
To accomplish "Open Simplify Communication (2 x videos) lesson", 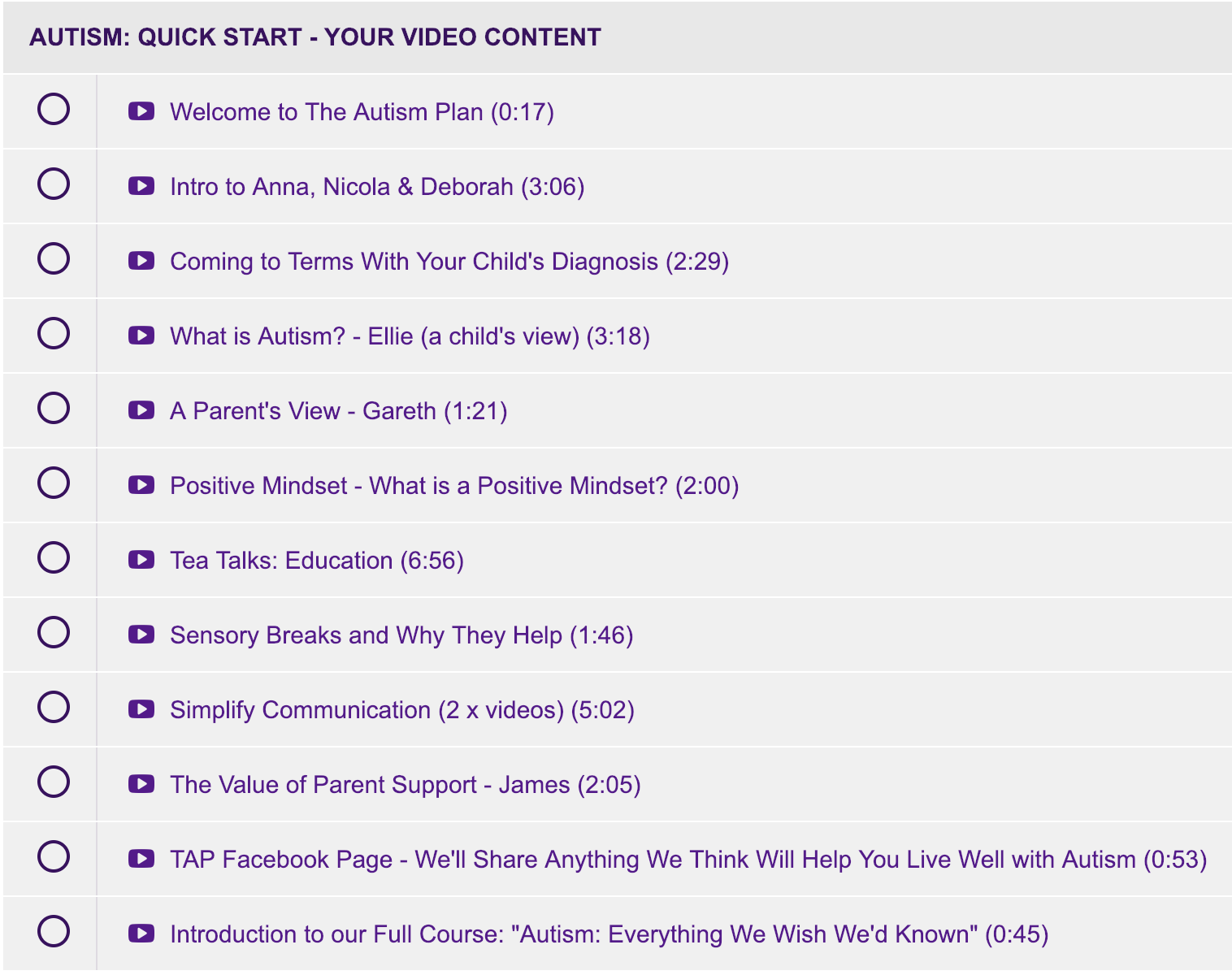I will 402,710.
